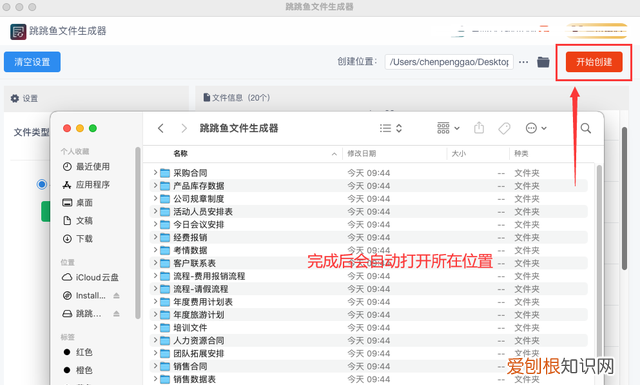Image resolution: width=640 pixels, height=385 pixels.
Task: Select the 流程-请假流程 folder row
Action: tap(369, 289)
